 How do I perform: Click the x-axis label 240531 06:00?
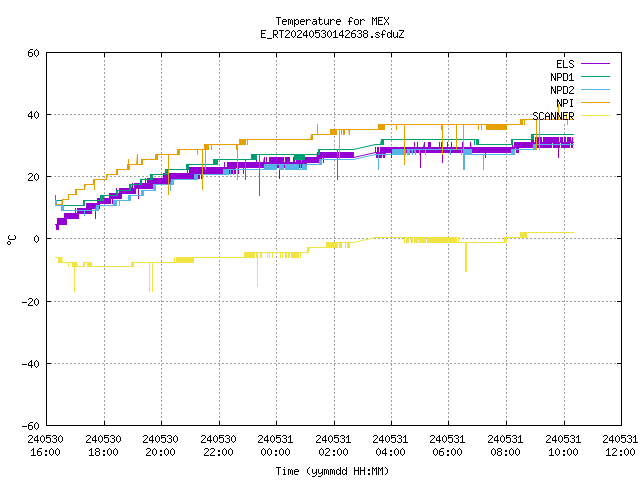click(x=448, y=446)
